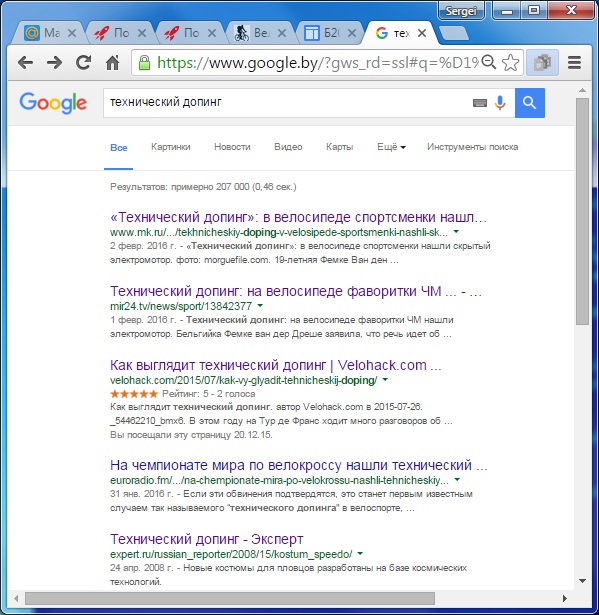This screenshot has width=599, height=615.
Task: Click the horizontal scrollbar left arrow
Action: (x=16, y=599)
